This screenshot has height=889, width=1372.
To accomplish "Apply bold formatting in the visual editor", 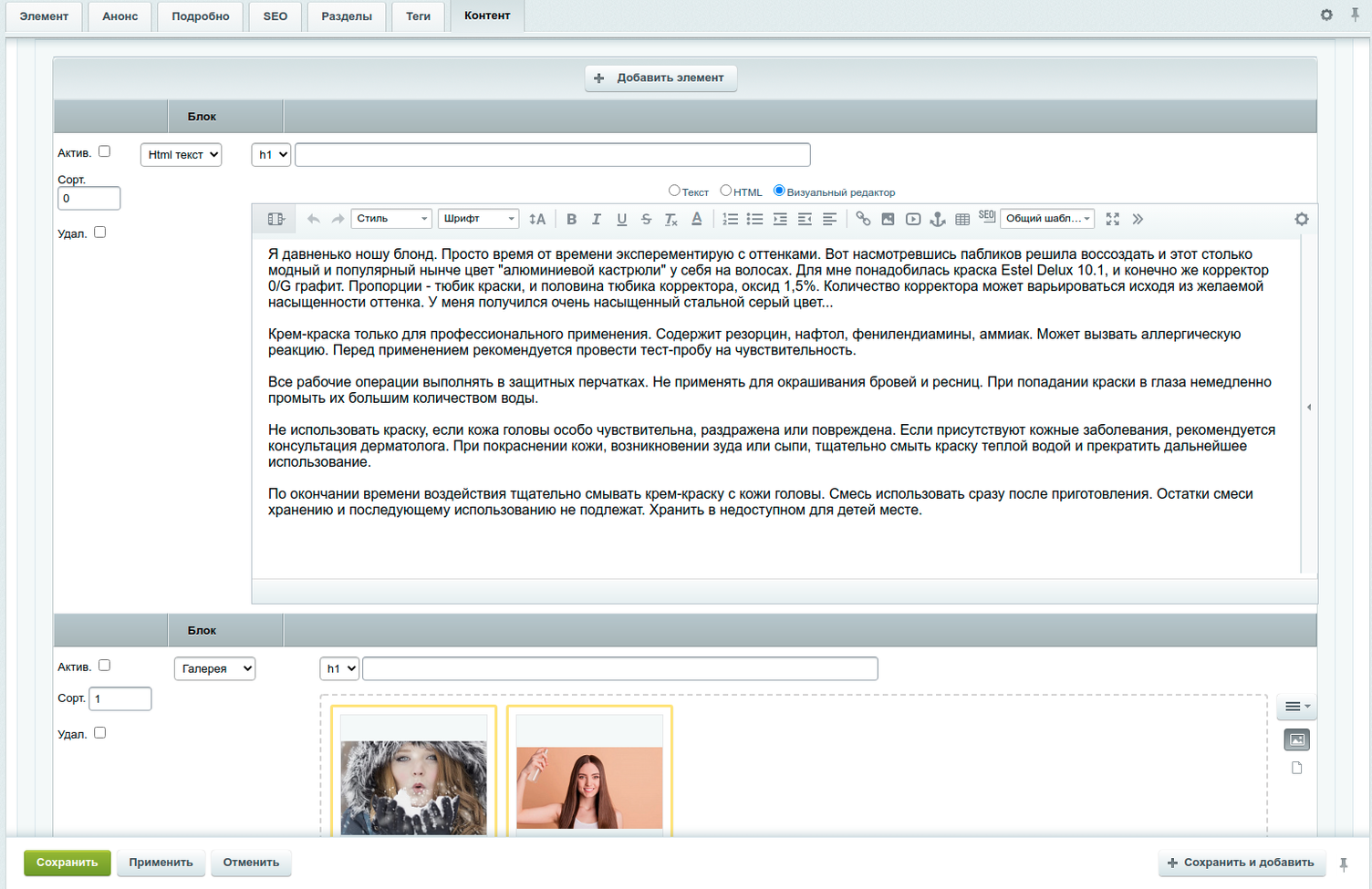I will tap(572, 218).
